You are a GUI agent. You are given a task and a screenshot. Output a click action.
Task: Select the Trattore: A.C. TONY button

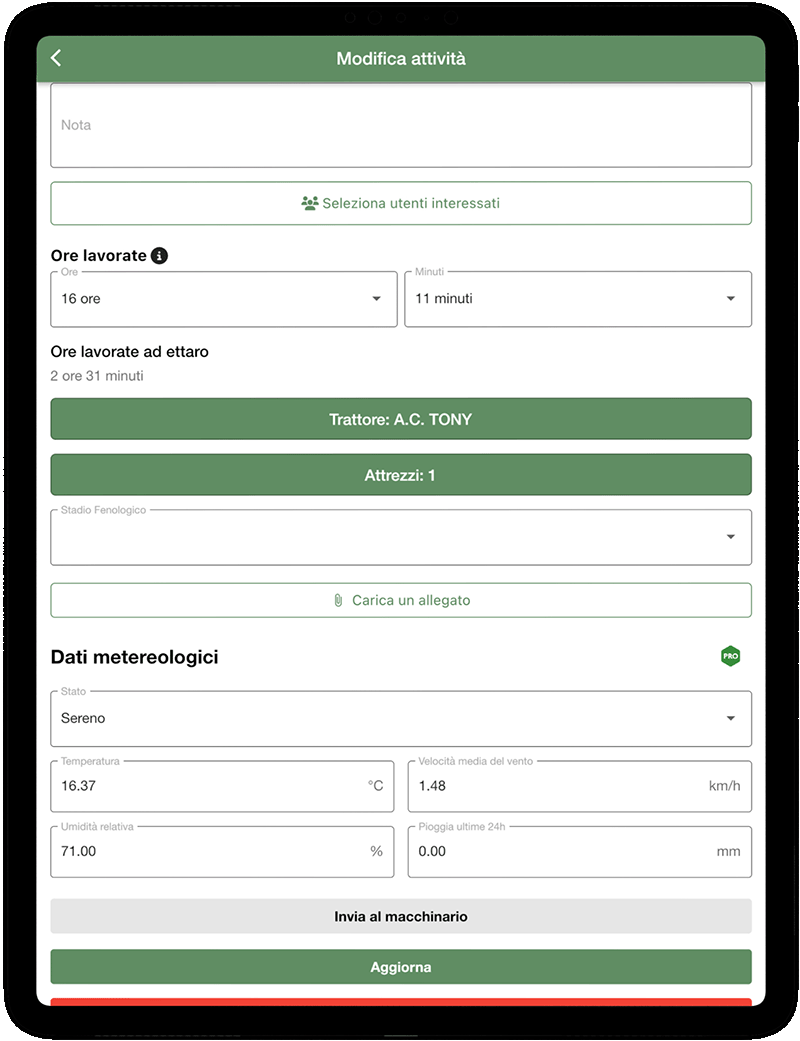[x=400, y=418]
